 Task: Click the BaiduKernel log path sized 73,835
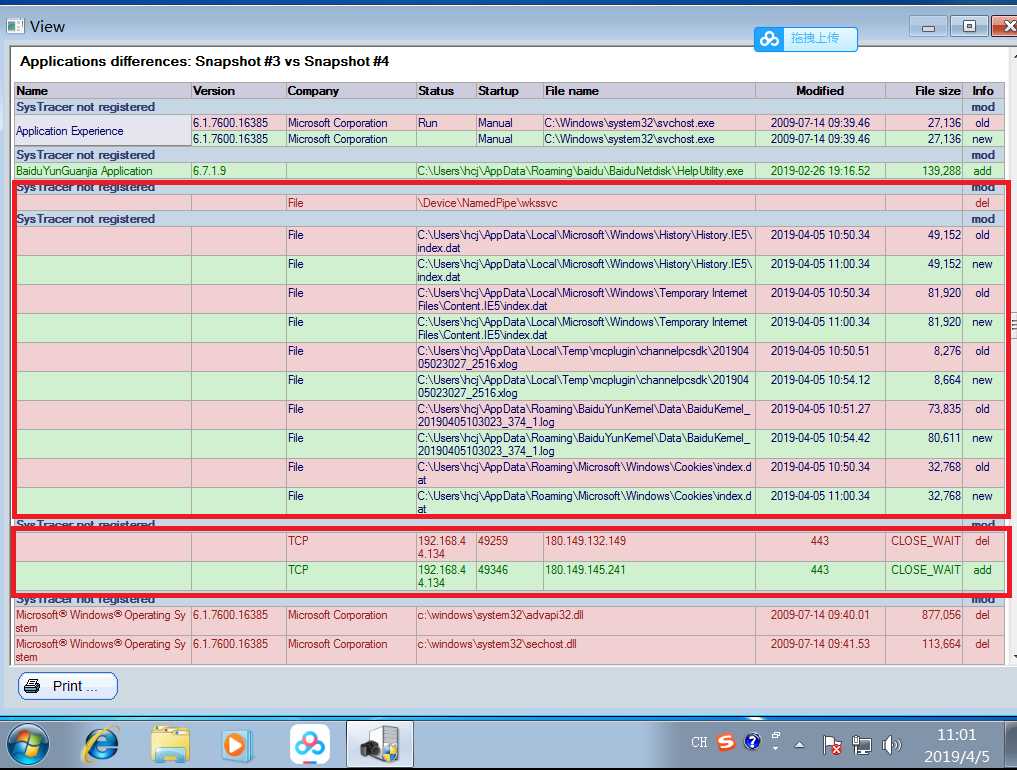click(584, 416)
